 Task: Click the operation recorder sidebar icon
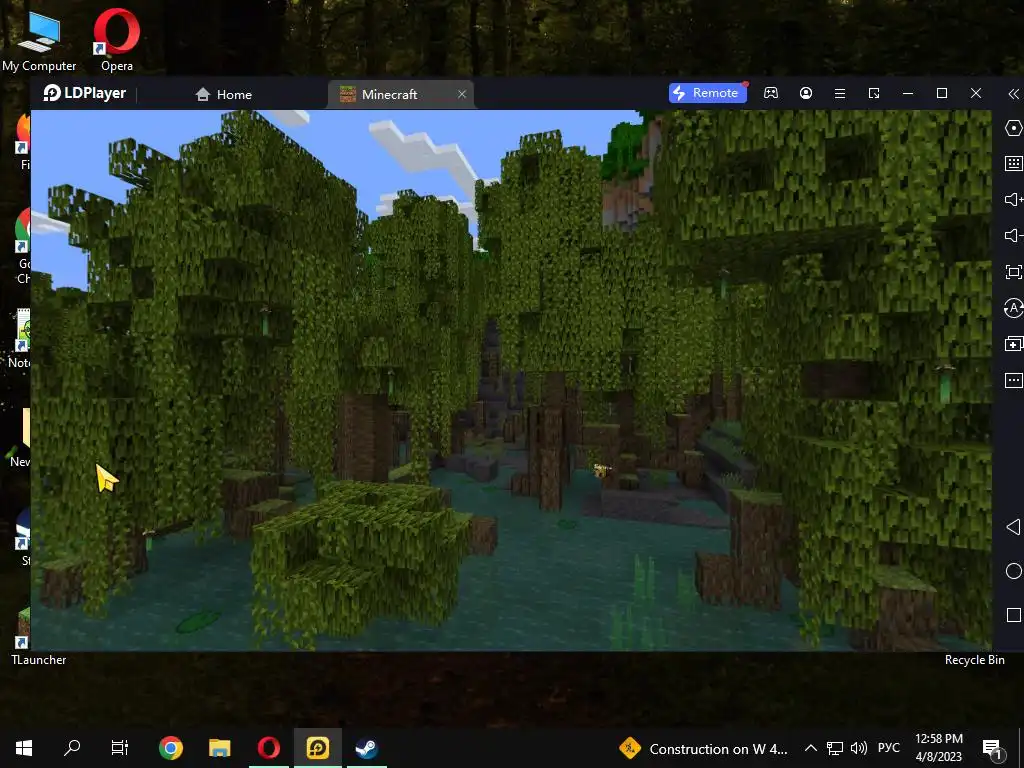point(1014,308)
